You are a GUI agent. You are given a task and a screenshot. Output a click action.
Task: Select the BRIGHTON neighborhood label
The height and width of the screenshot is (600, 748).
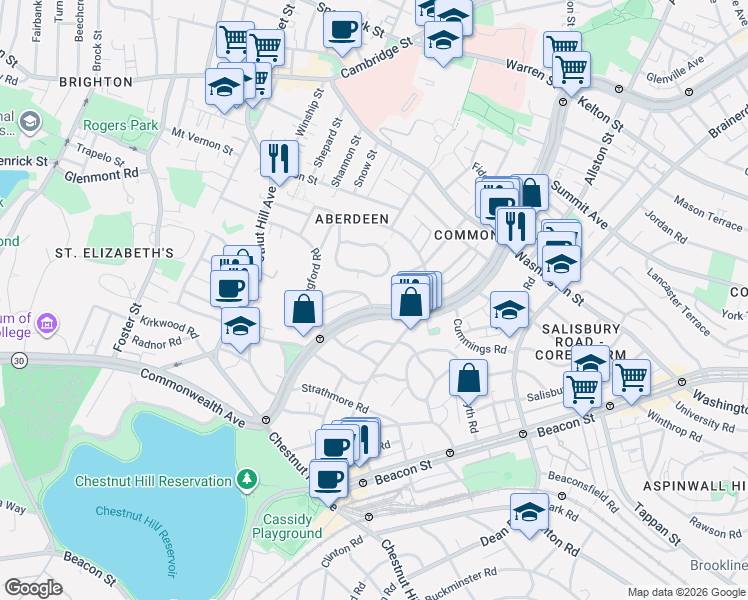pos(96,82)
